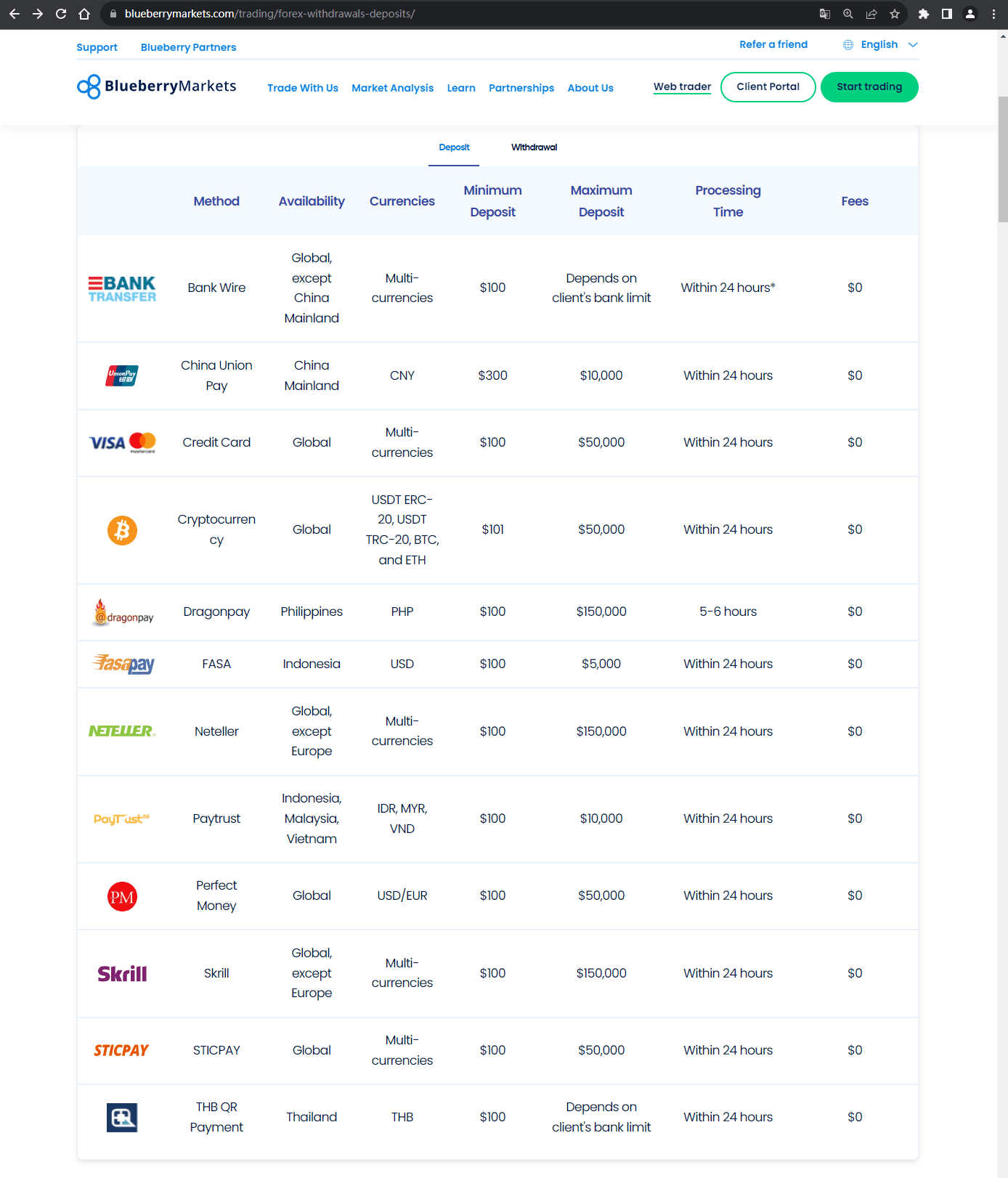Open the translate page icon
Image resolution: width=1008 pixels, height=1178 pixels.
click(x=825, y=14)
